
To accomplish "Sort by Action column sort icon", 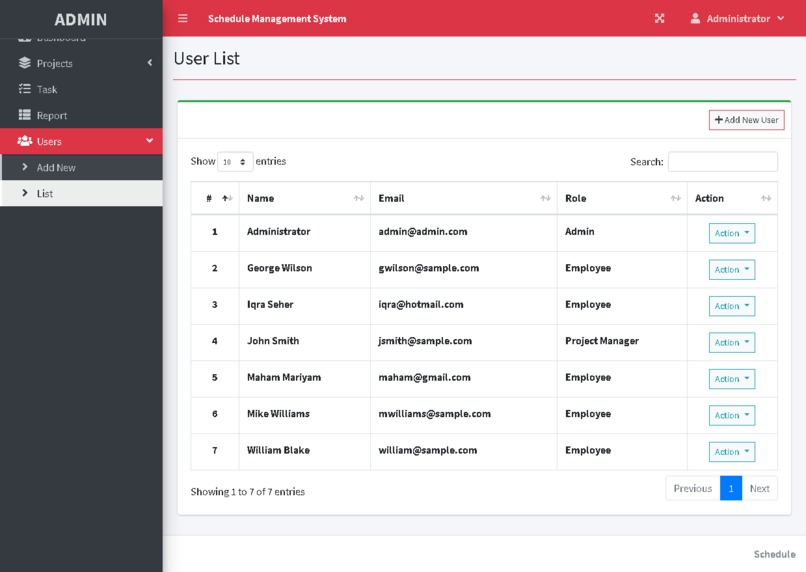I will point(766,198).
